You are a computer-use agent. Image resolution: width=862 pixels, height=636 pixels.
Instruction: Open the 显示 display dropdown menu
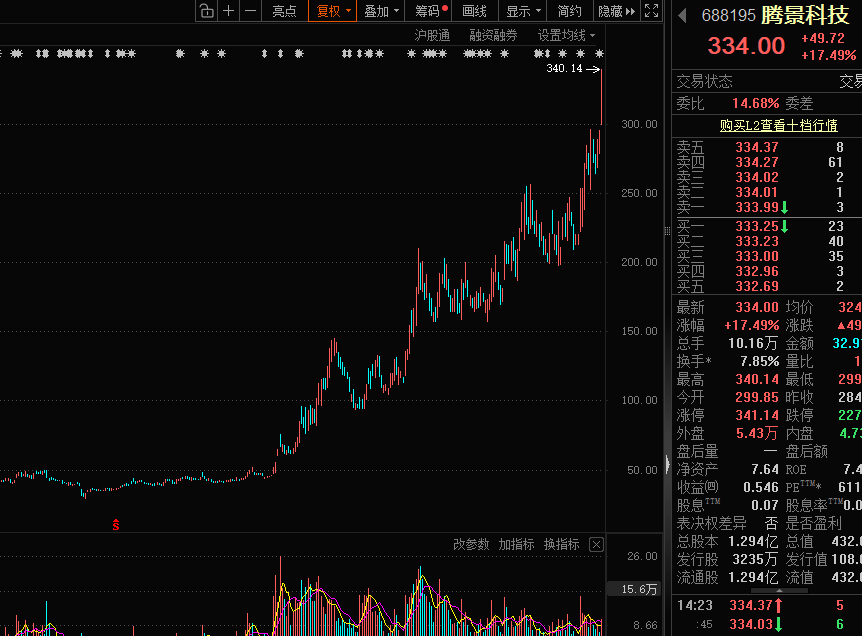523,11
